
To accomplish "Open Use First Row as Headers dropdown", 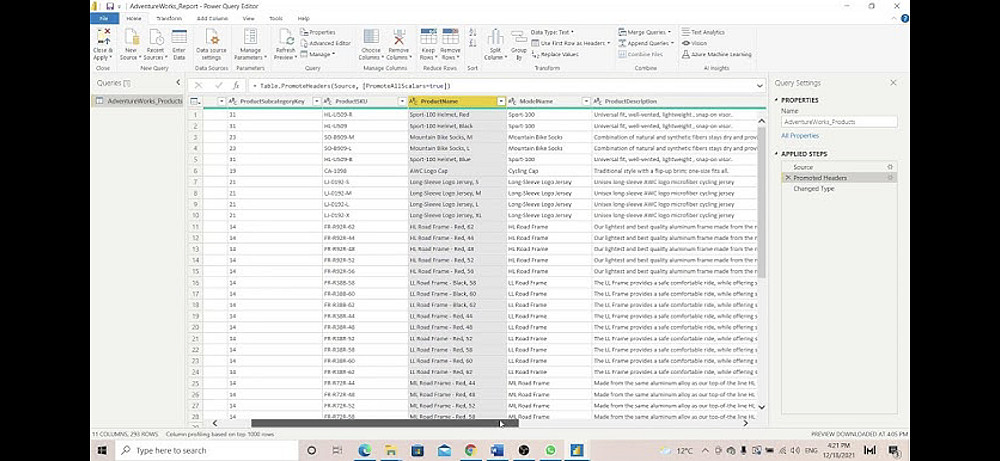I will pos(570,43).
